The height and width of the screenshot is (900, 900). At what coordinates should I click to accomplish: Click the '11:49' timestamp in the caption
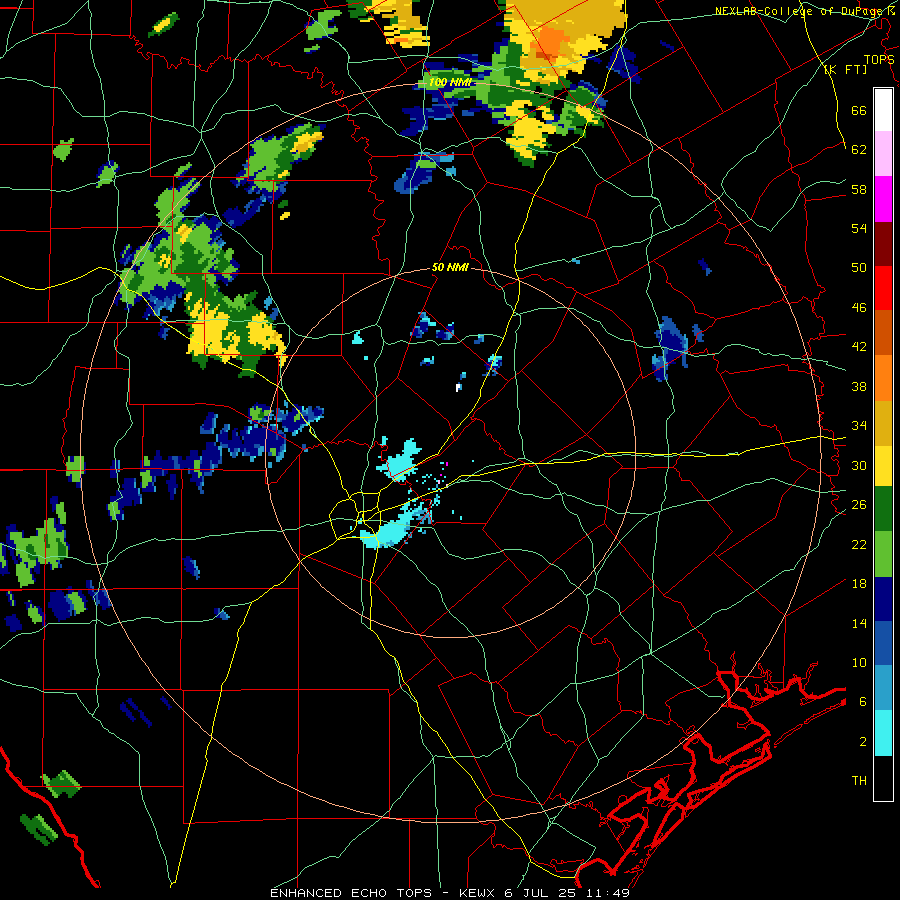point(608,893)
